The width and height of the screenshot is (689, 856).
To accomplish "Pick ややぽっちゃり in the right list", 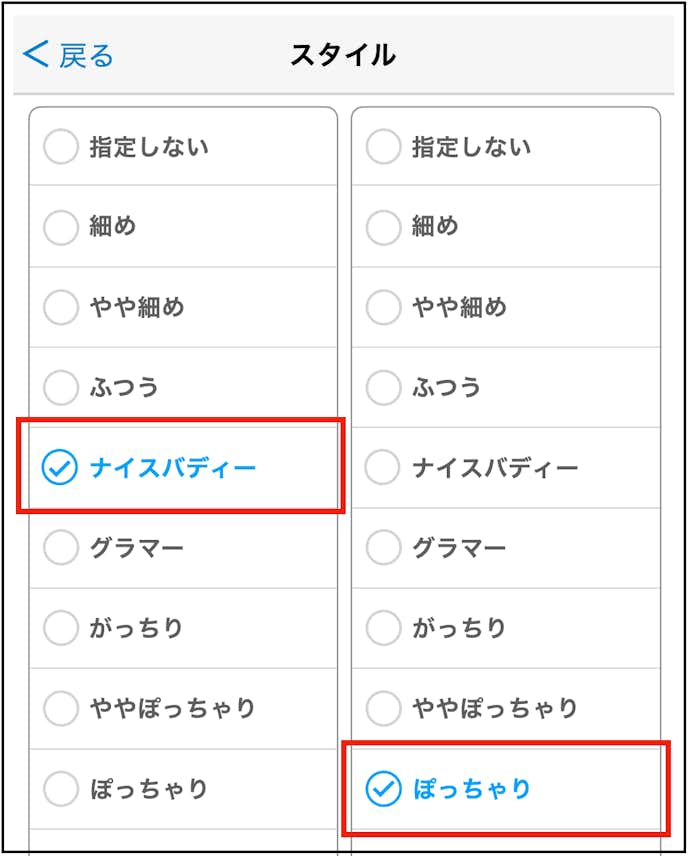I will click(383, 708).
